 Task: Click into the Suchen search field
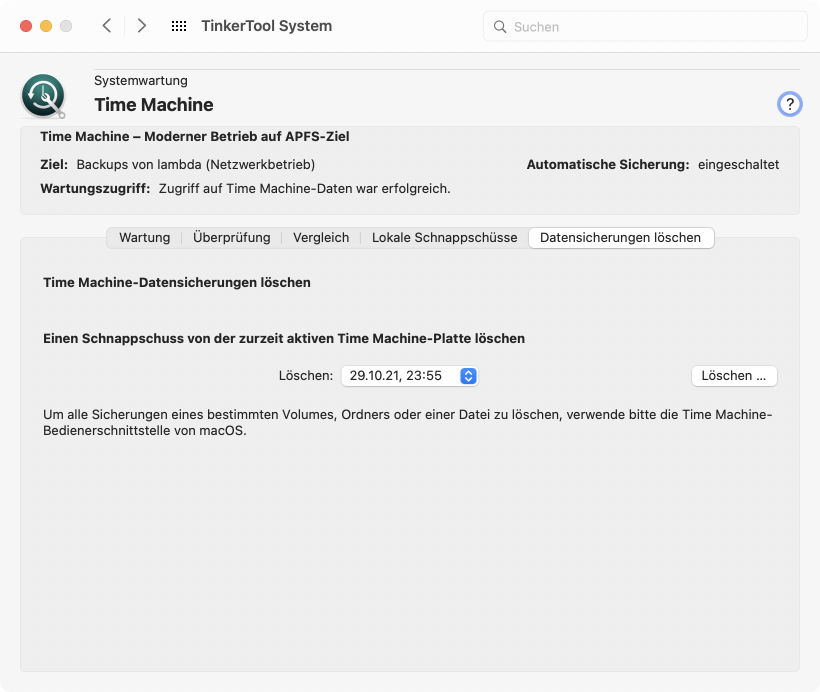click(645, 27)
